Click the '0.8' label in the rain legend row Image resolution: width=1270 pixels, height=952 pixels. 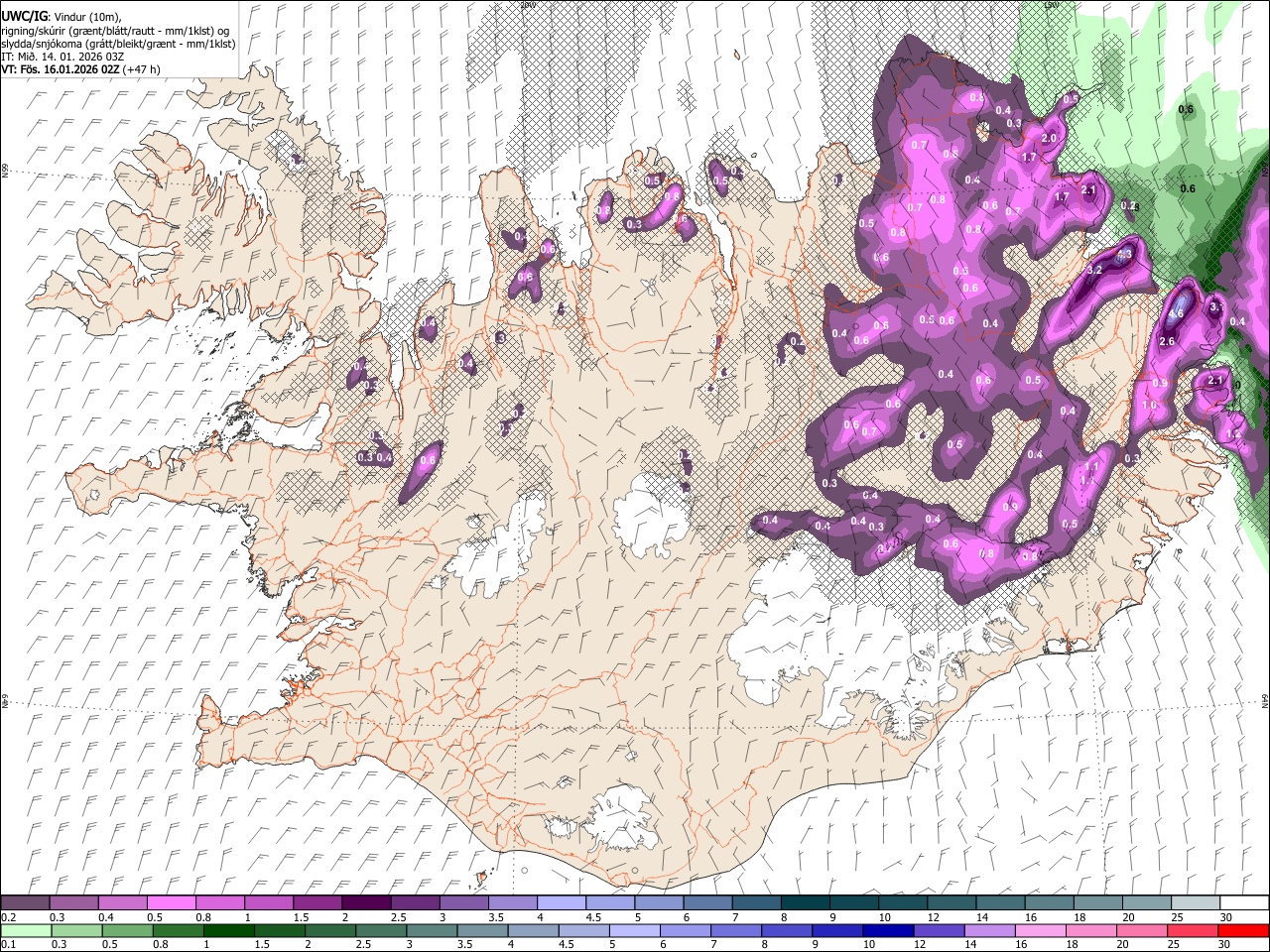tap(161, 945)
